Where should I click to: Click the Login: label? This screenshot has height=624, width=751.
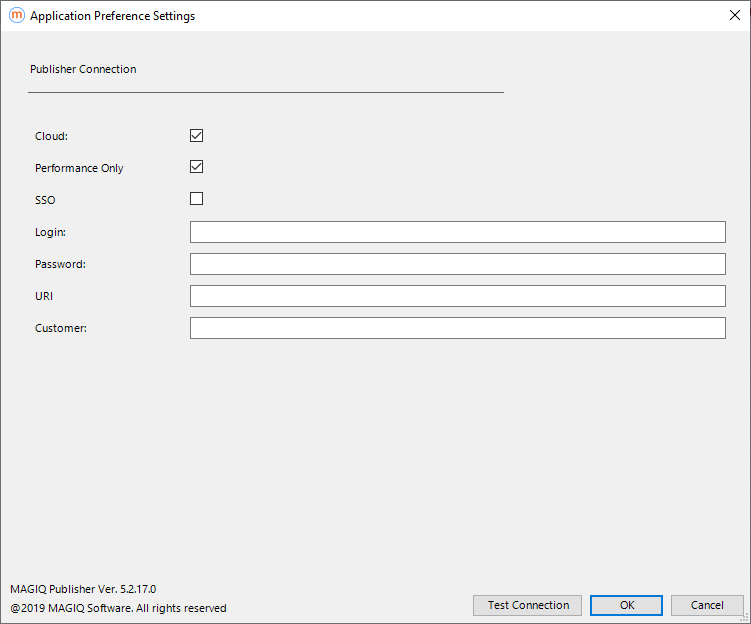(50, 232)
